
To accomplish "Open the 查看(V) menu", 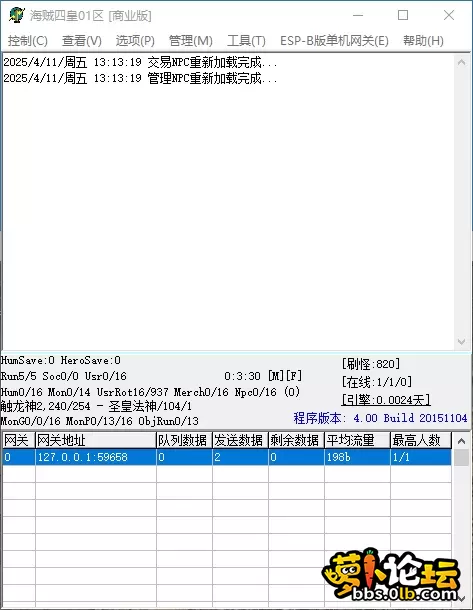I will (x=82, y=40).
